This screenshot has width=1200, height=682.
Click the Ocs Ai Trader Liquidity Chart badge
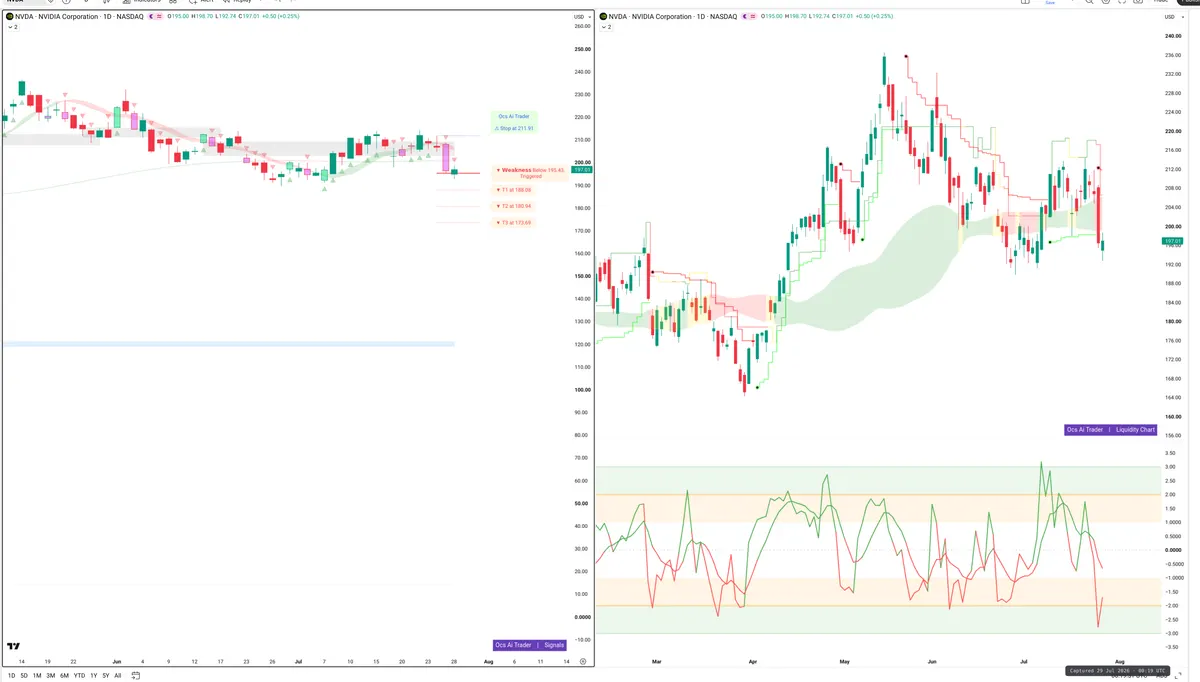tap(1110, 429)
